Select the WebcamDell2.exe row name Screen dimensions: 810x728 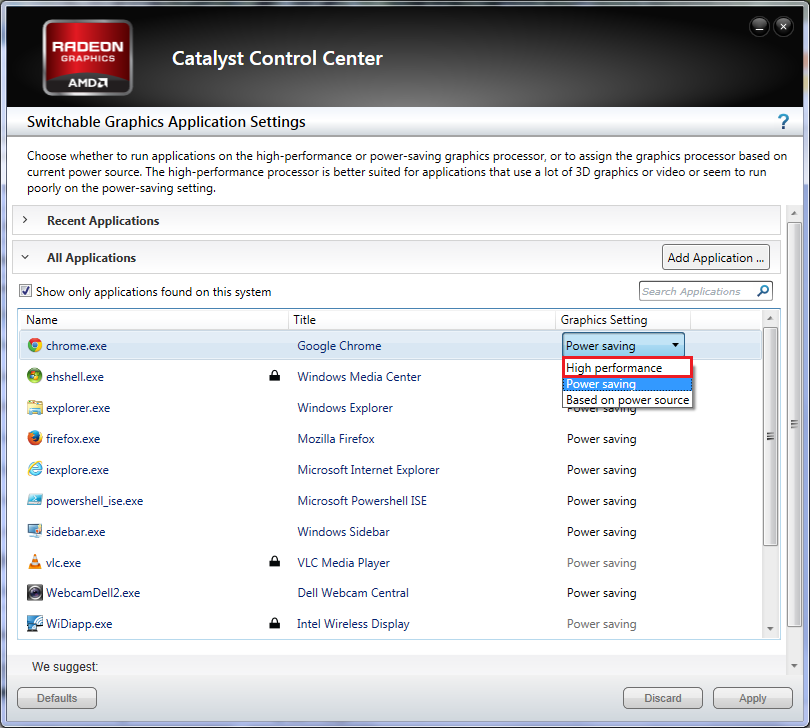[93, 593]
